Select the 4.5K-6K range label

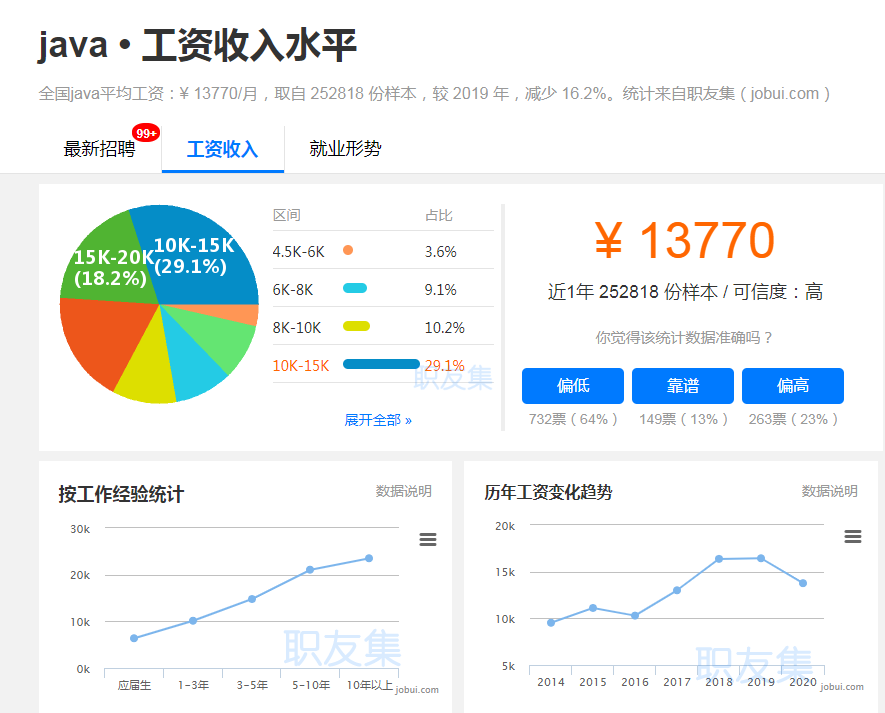click(299, 252)
